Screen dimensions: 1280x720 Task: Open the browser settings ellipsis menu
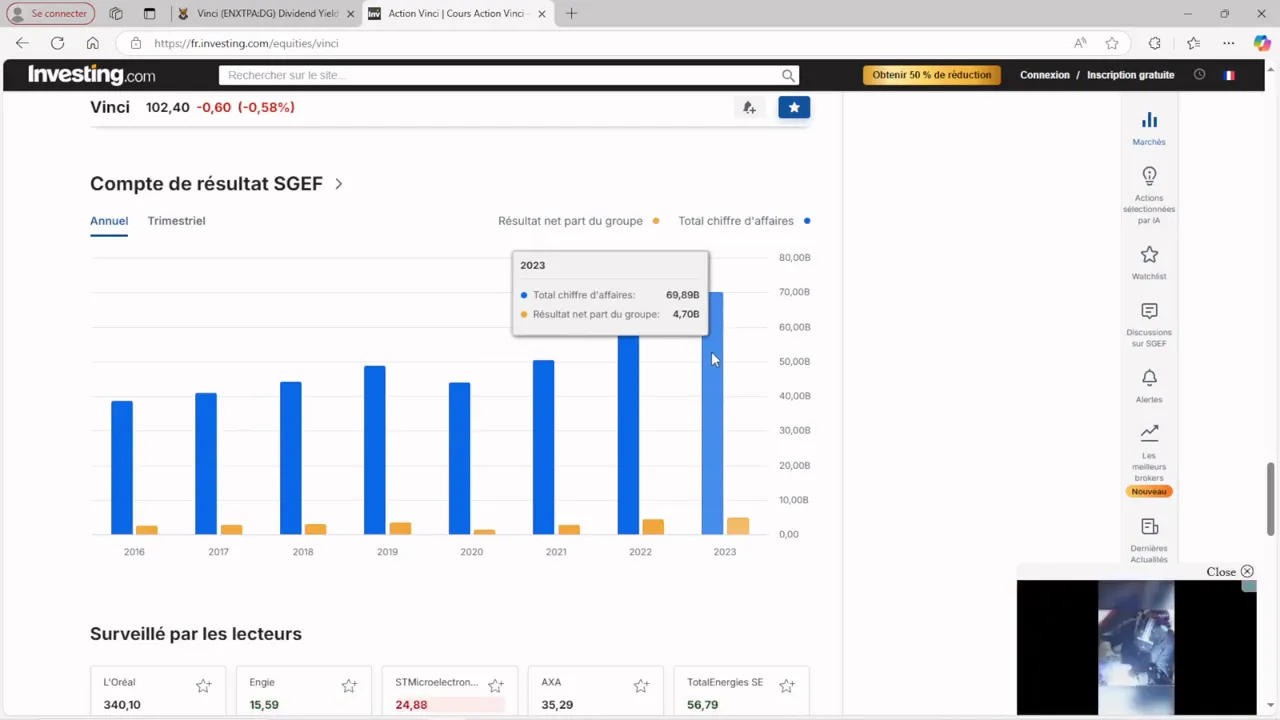[1229, 43]
